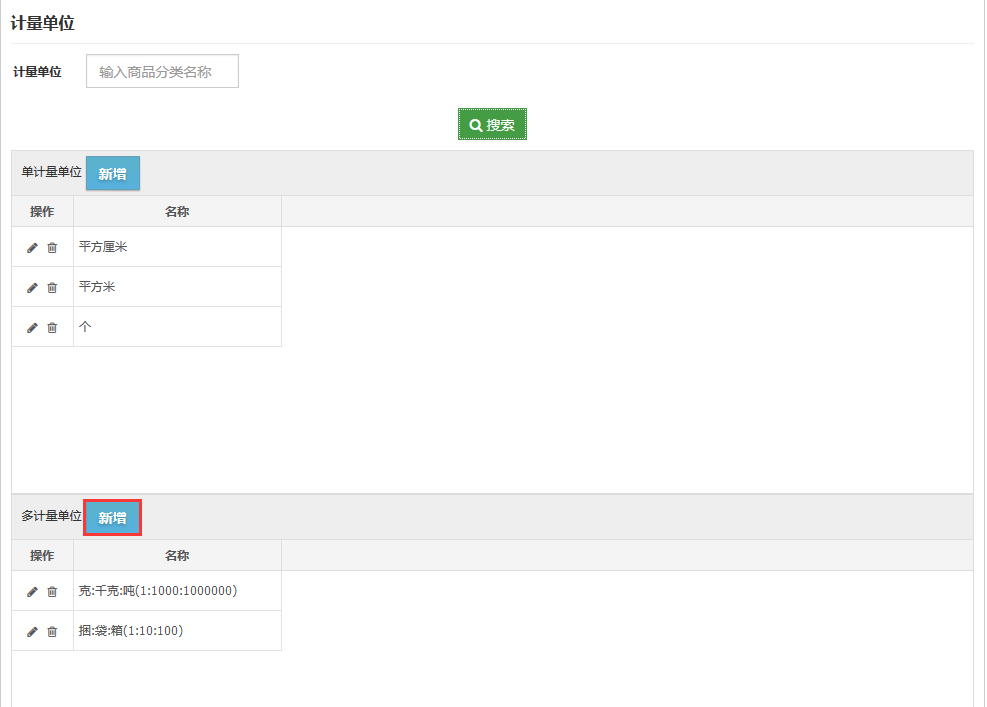Edit the 平方米 unit entry

pyautogui.click(x=32, y=288)
